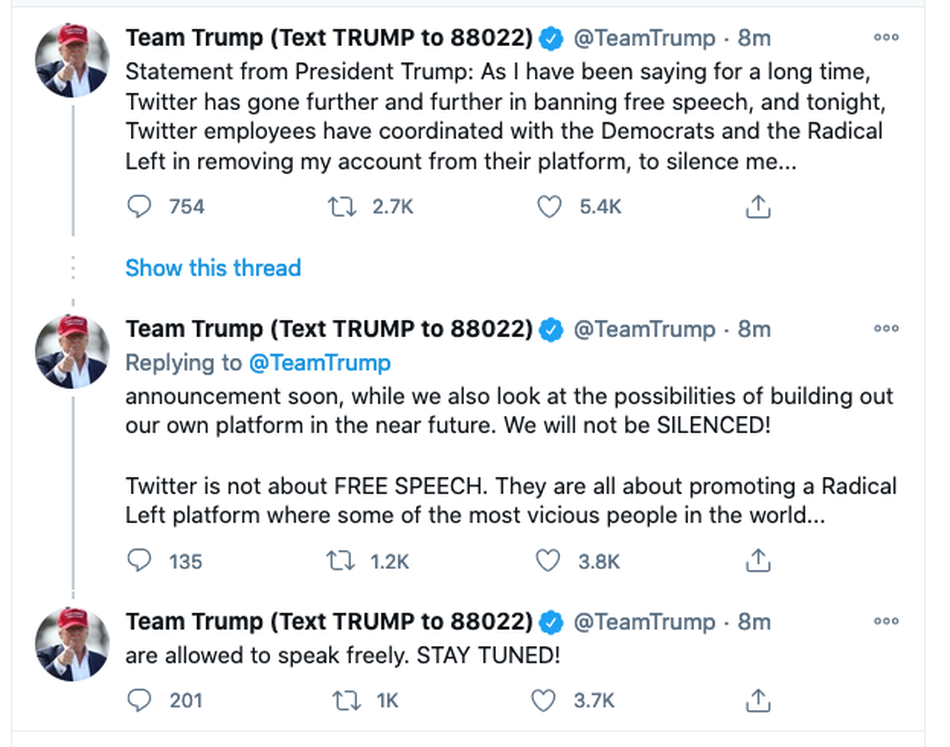Like the tweet with 3.8K likes
The height and width of the screenshot is (747, 950).
coord(548,561)
